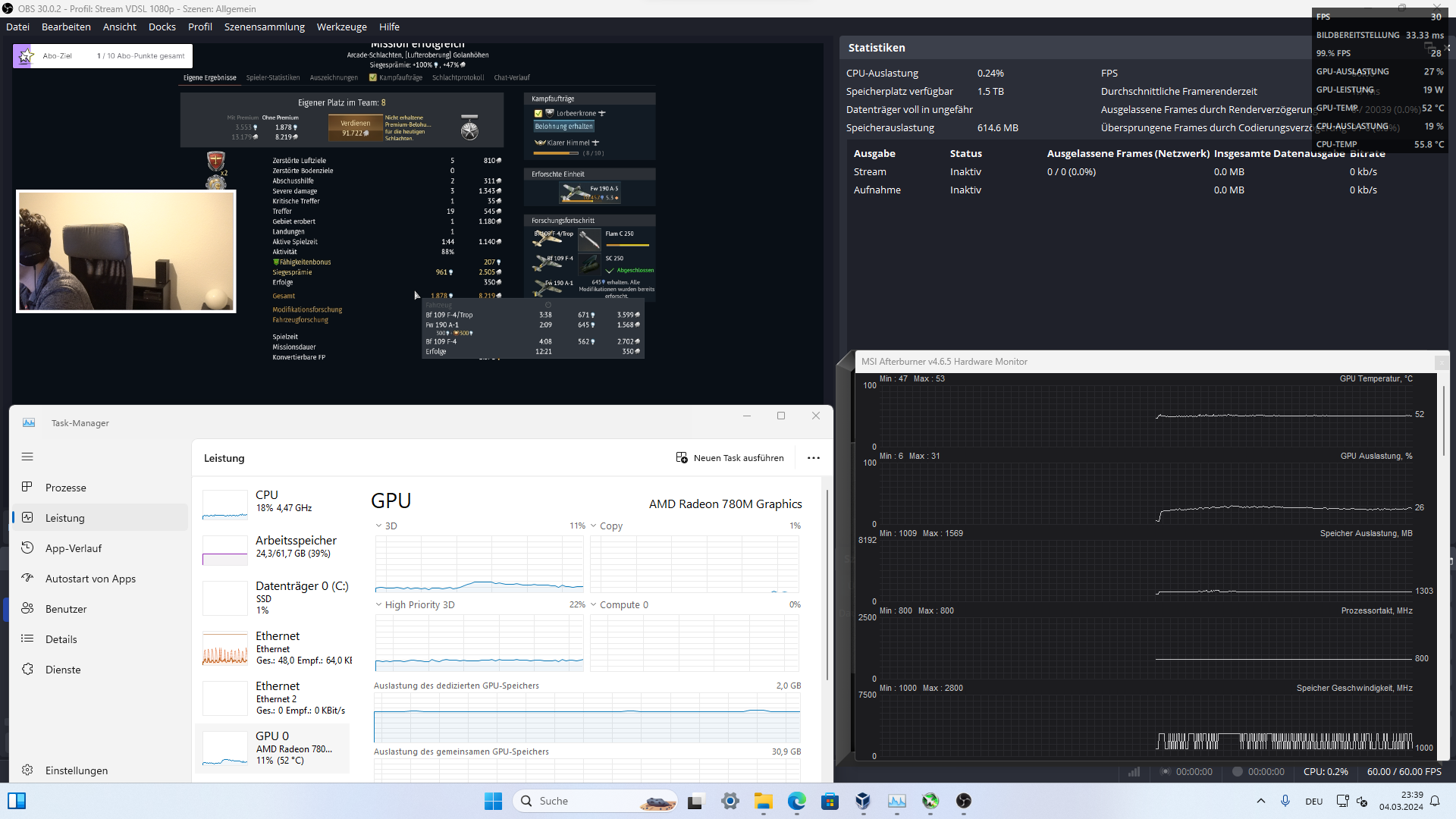Open the Prozesse page in Task-Manager
1456x819 pixels.
(x=65, y=488)
